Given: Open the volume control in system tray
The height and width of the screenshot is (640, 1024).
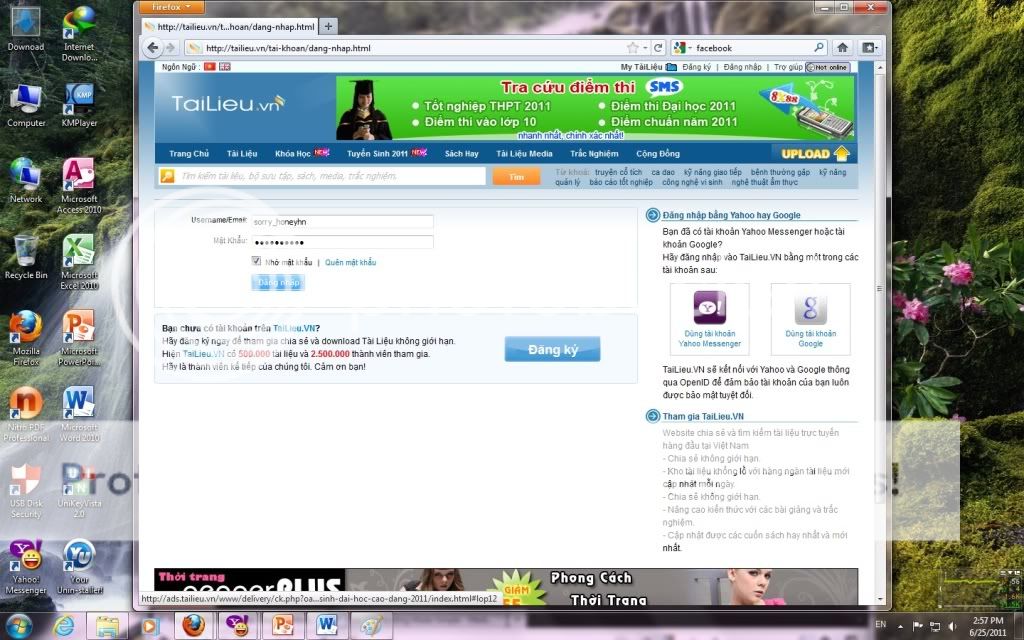Looking at the screenshot, I should coord(952,626).
